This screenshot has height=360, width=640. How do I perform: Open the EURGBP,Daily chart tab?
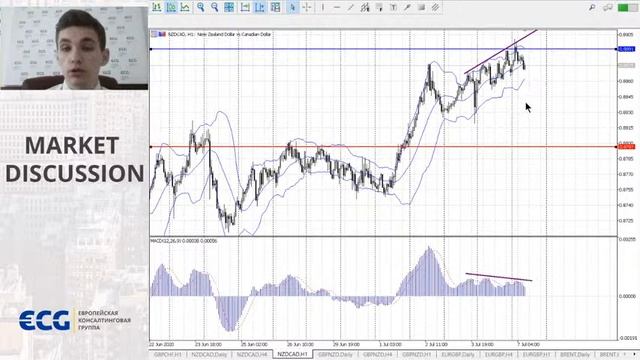(x=458, y=354)
